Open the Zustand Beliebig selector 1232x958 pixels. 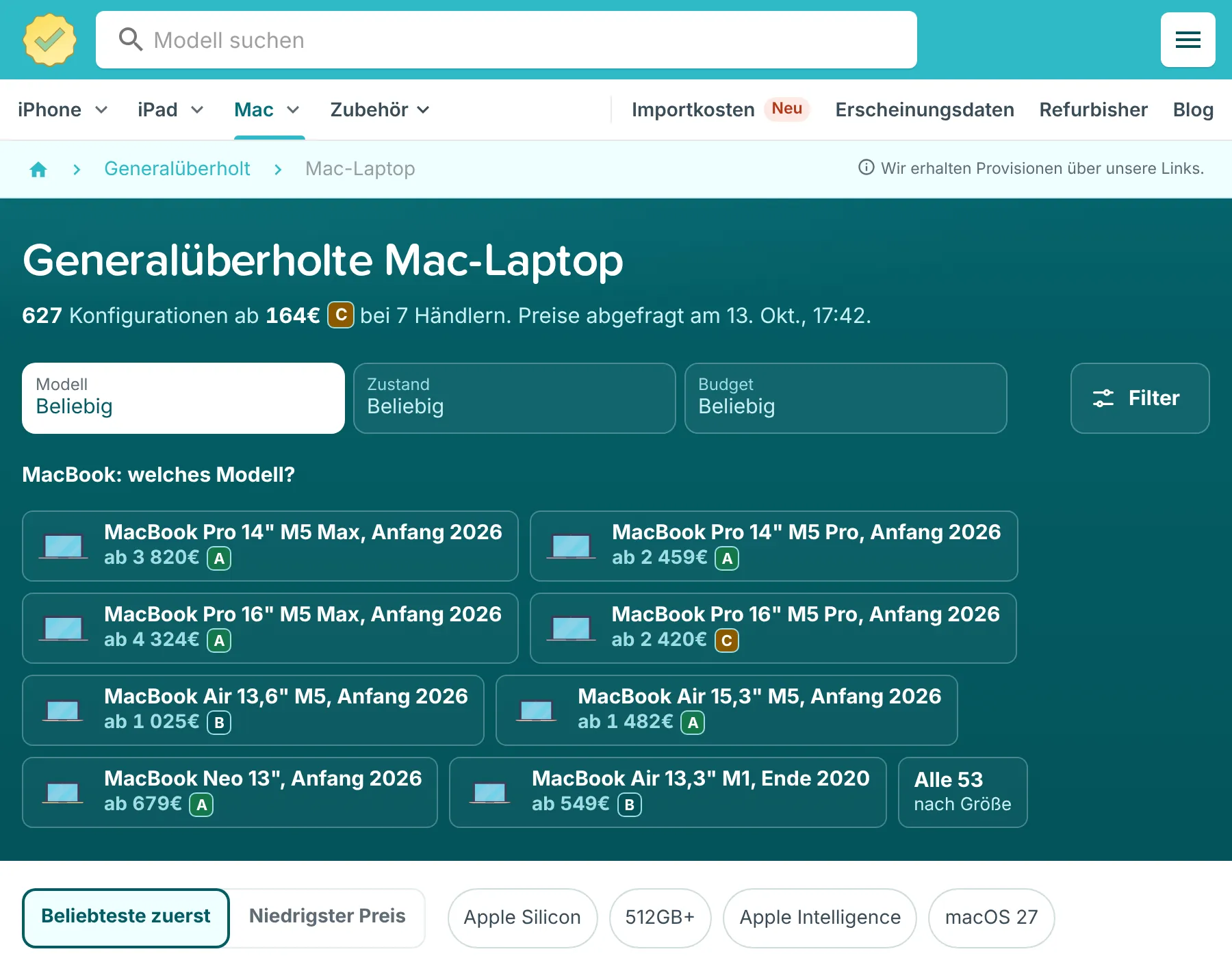pos(515,398)
